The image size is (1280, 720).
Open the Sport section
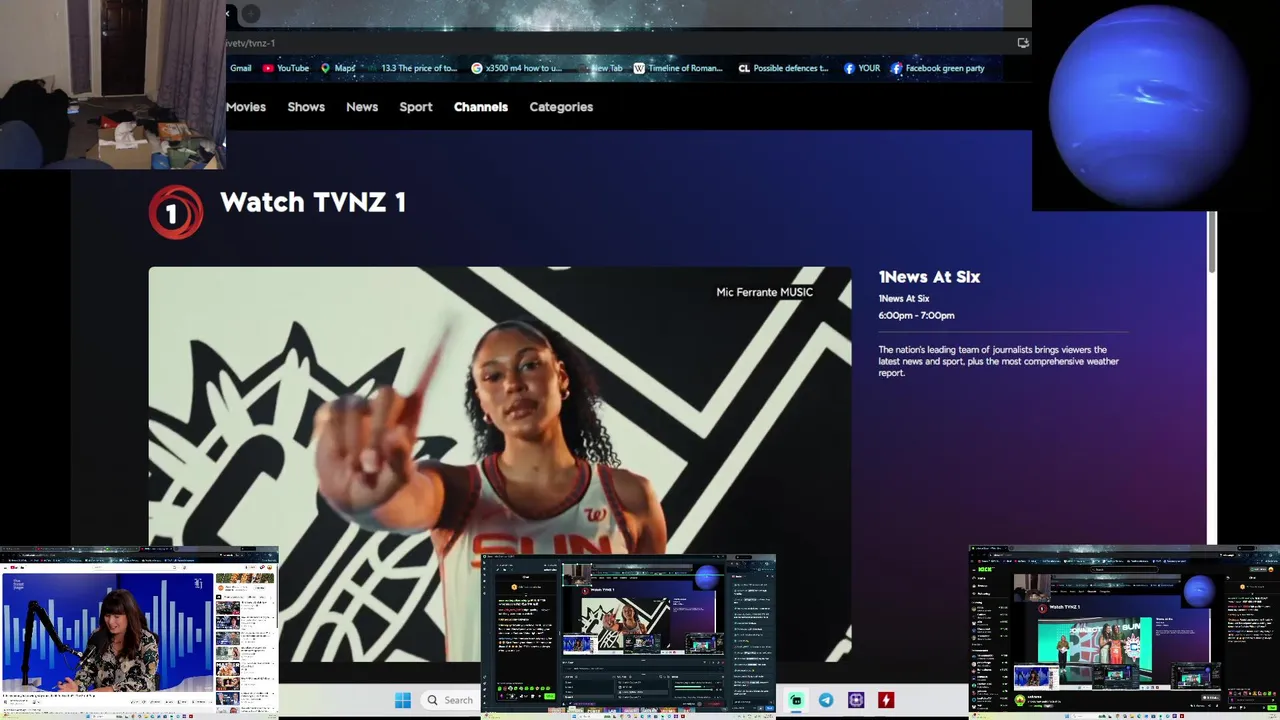click(x=416, y=107)
